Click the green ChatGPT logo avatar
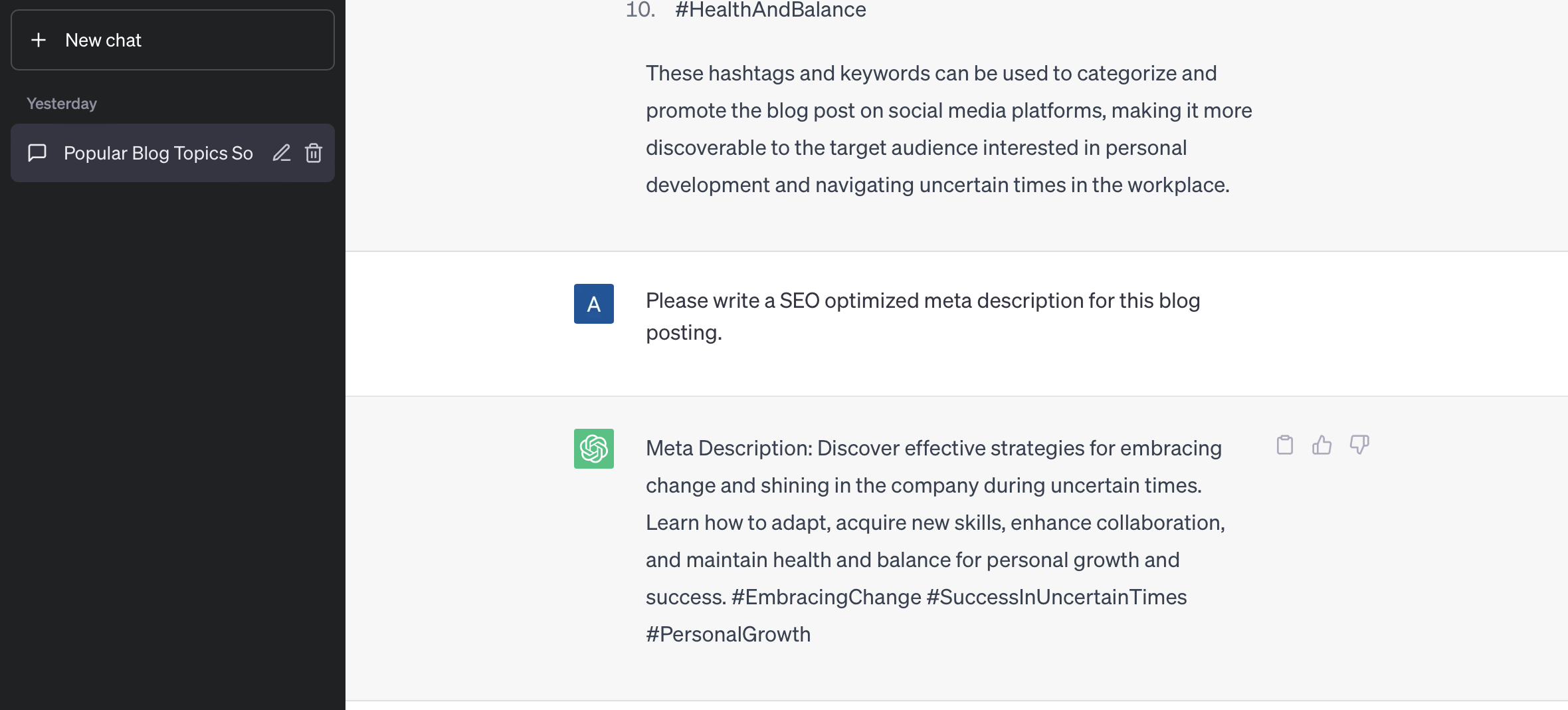 pyautogui.click(x=594, y=449)
